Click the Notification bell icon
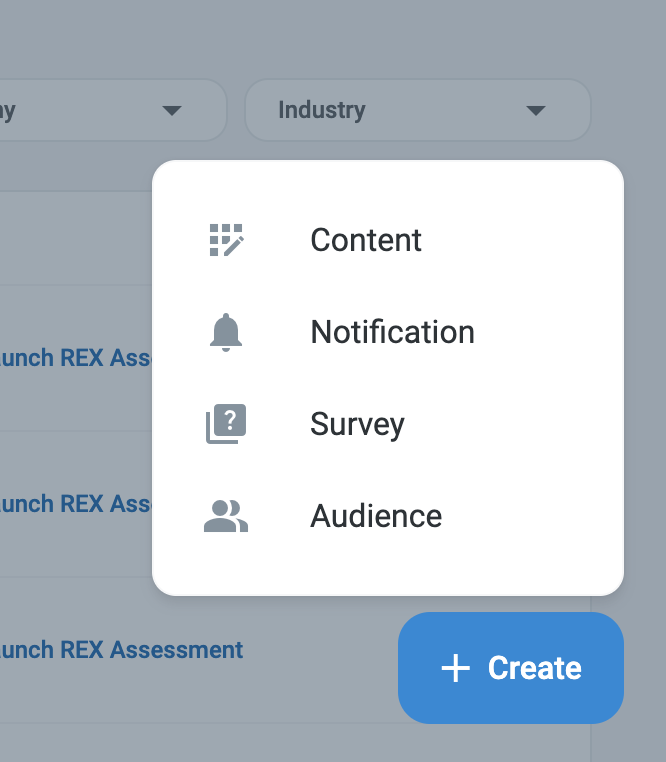666x762 pixels. (226, 332)
